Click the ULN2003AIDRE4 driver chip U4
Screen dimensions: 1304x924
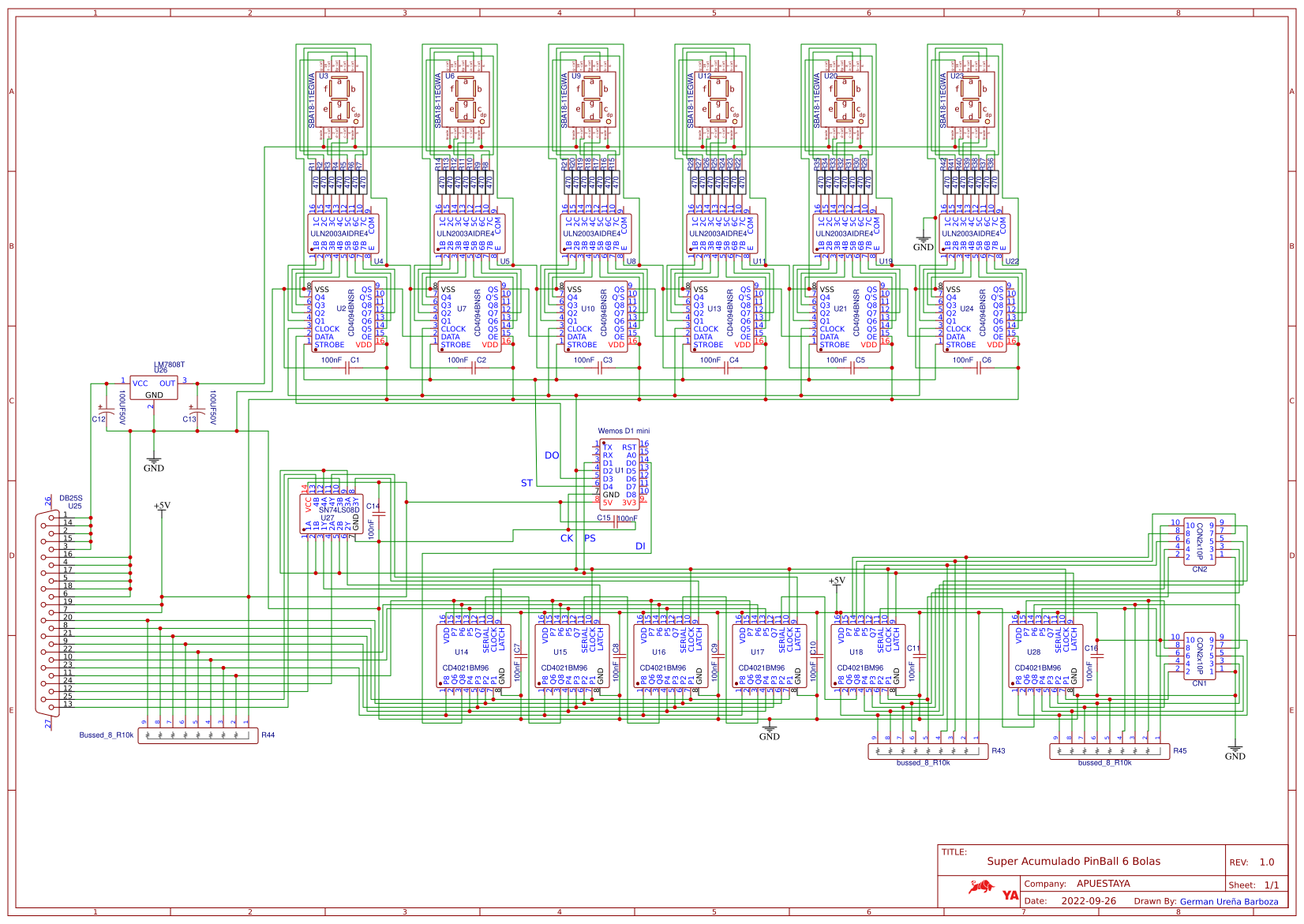point(343,233)
